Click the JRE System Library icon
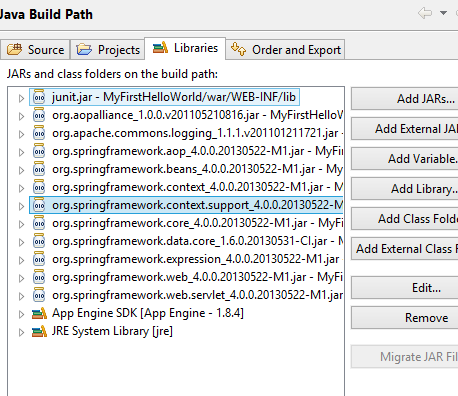 click(39, 331)
